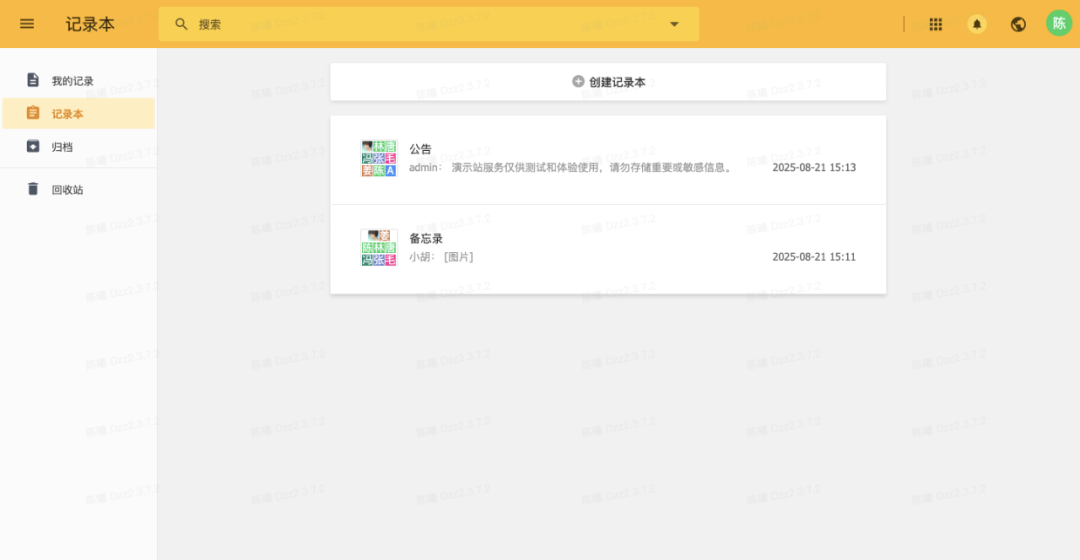Viewport: 1080px width, 560px height.
Task: Focus the 搜索 search input field
Action: point(428,24)
